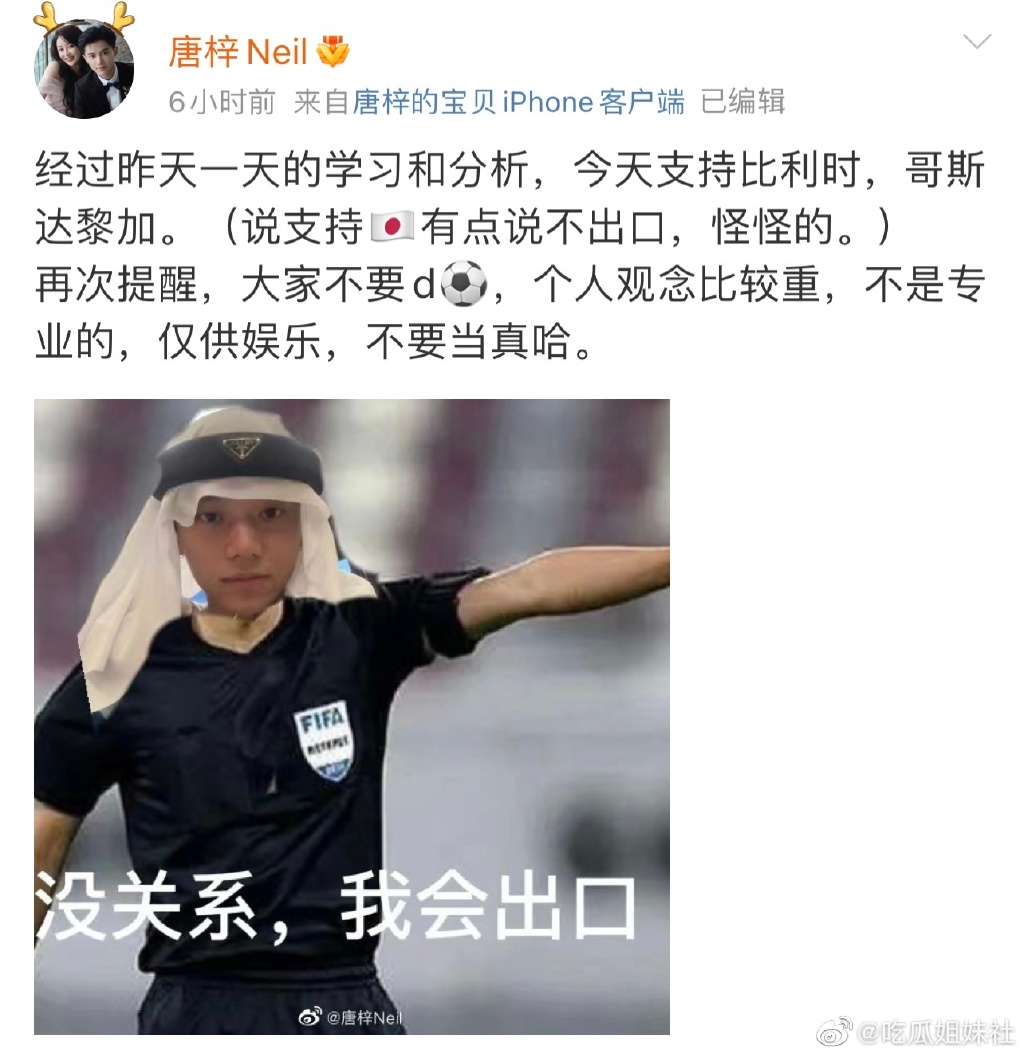Click the line 再次提醒 in the post
Screen dimensions: 1024x1057
coord(510,284)
